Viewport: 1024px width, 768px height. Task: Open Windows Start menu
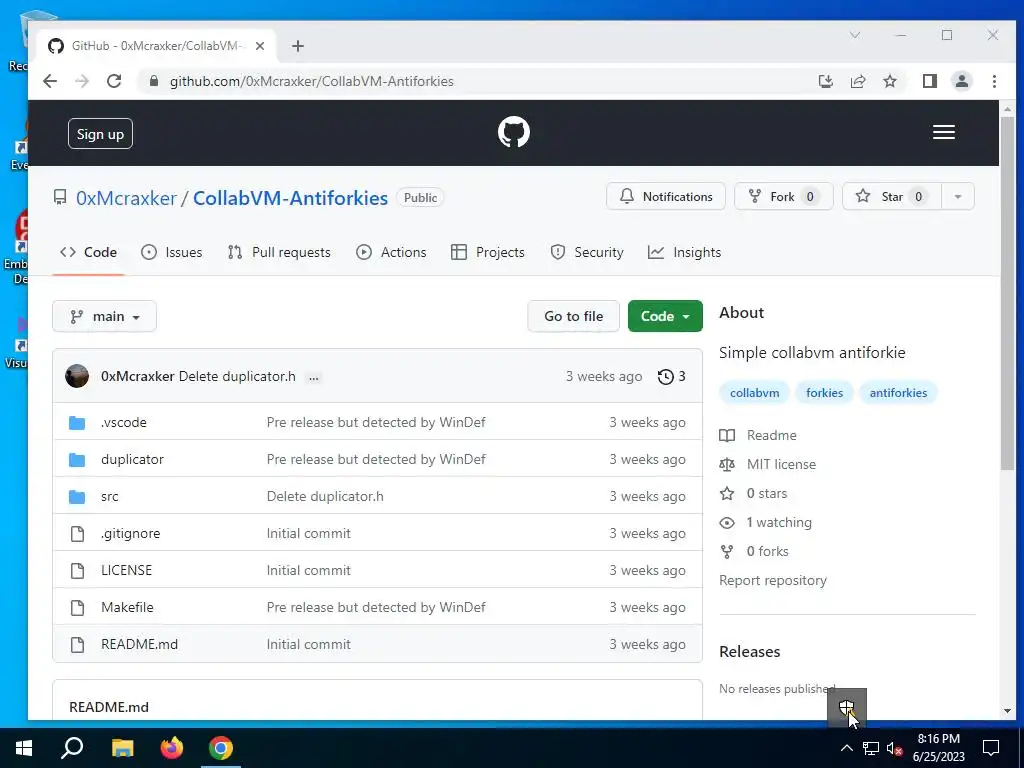point(24,748)
